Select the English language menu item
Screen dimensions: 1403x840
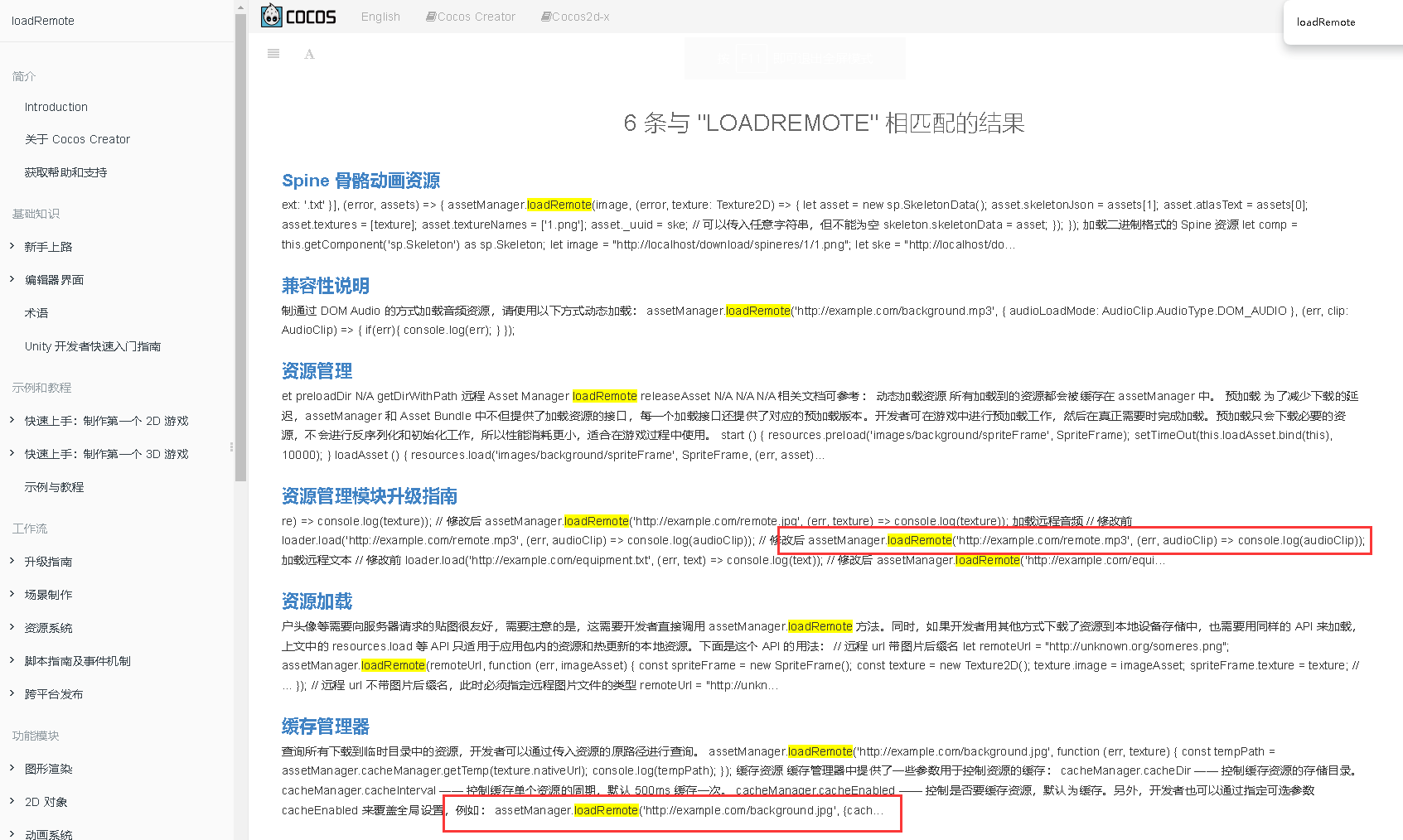click(380, 16)
